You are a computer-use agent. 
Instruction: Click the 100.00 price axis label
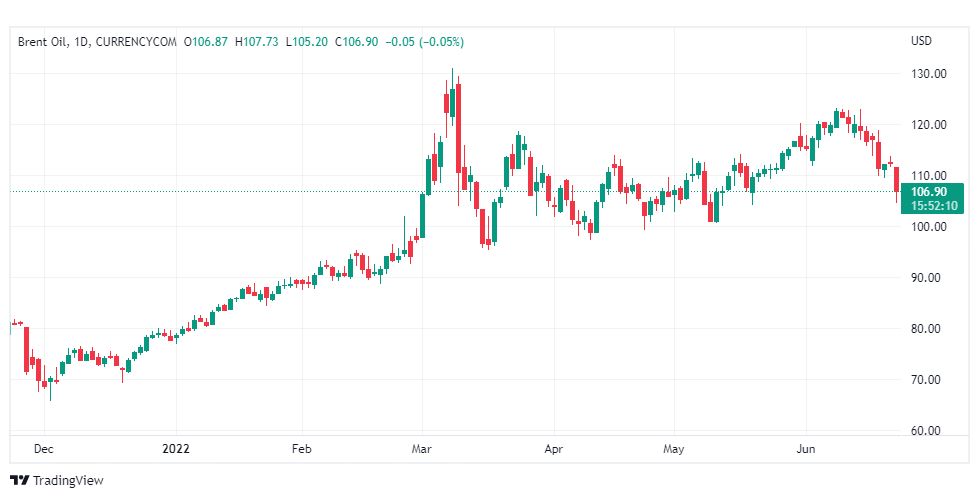click(928, 227)
